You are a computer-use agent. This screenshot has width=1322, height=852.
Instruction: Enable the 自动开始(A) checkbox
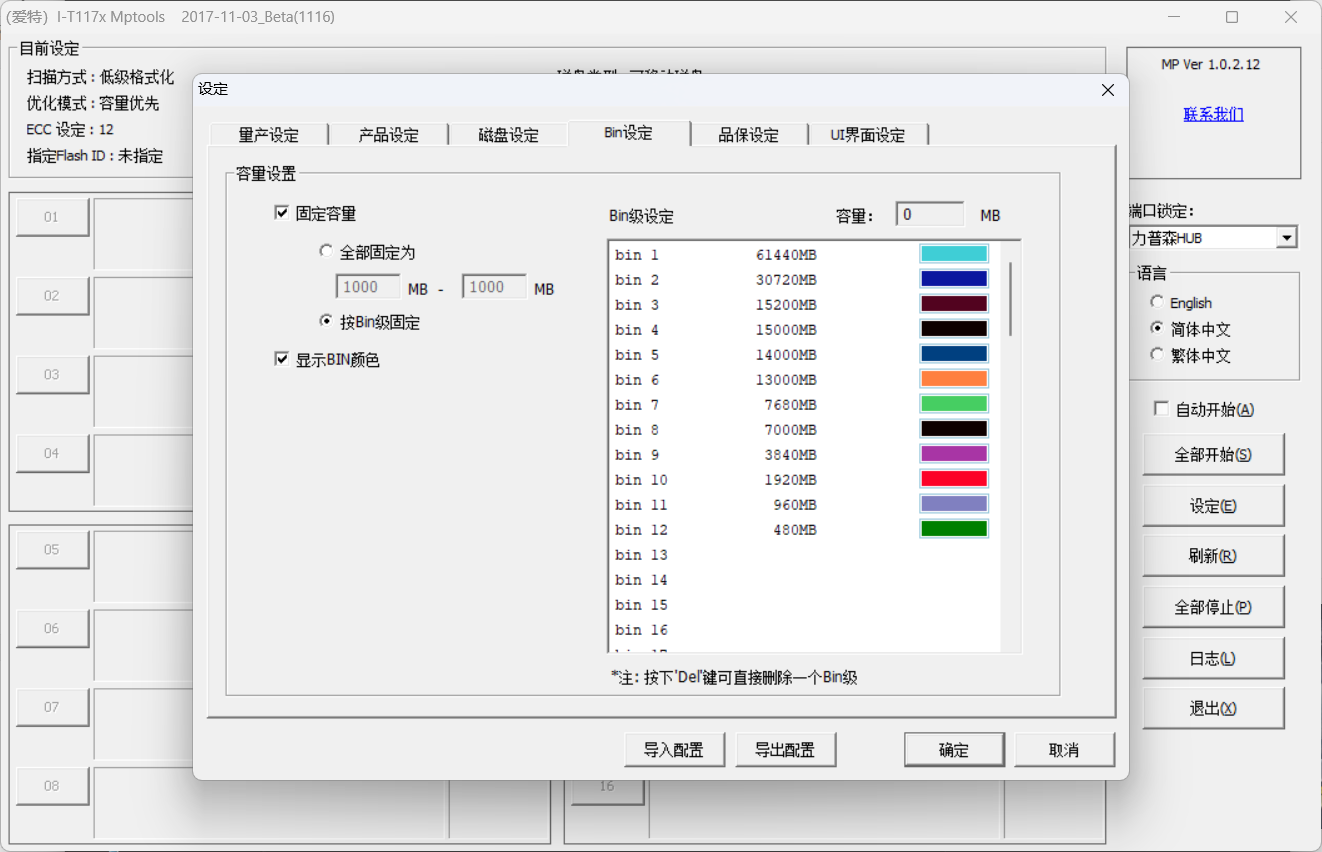click(1161, 409)
